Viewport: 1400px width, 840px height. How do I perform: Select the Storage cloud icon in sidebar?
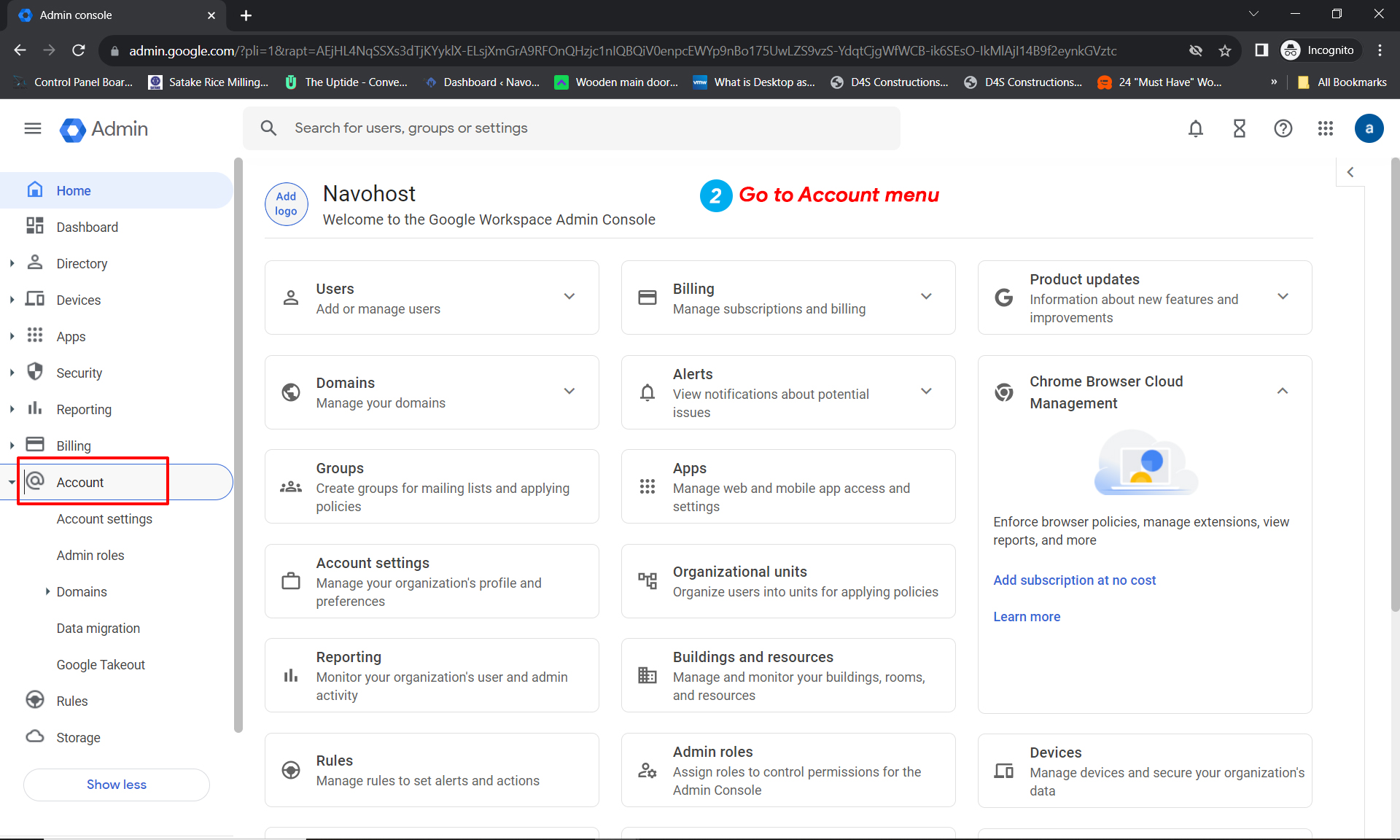click(35, 737)
